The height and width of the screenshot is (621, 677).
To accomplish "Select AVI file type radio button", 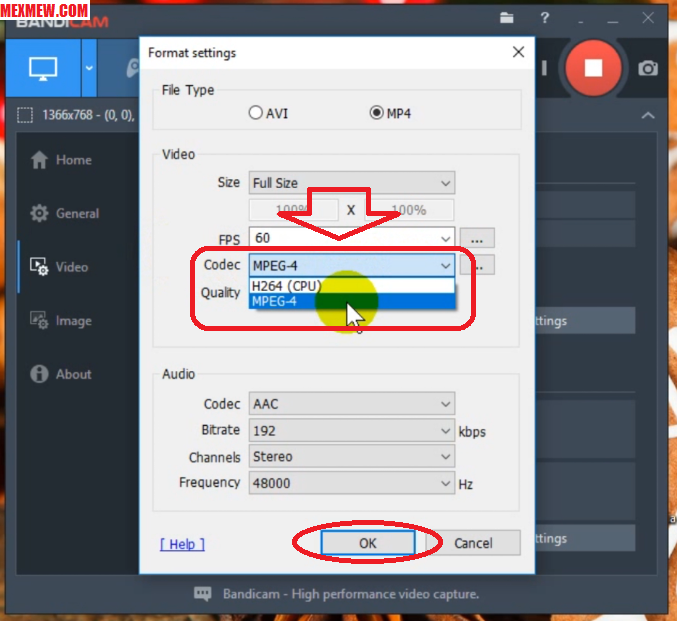I will (255, 113).
